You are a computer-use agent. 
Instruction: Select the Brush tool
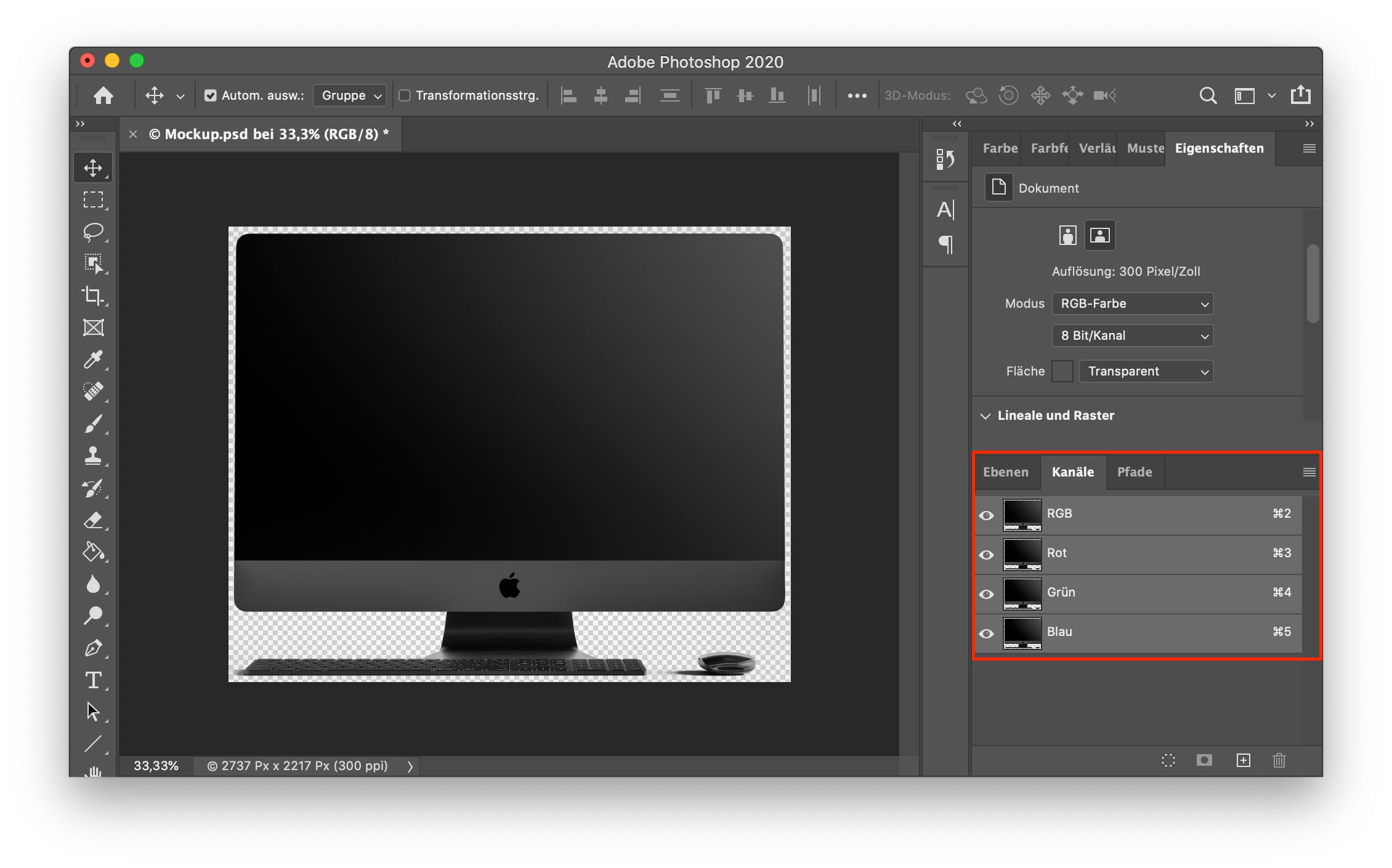point(94,425)
